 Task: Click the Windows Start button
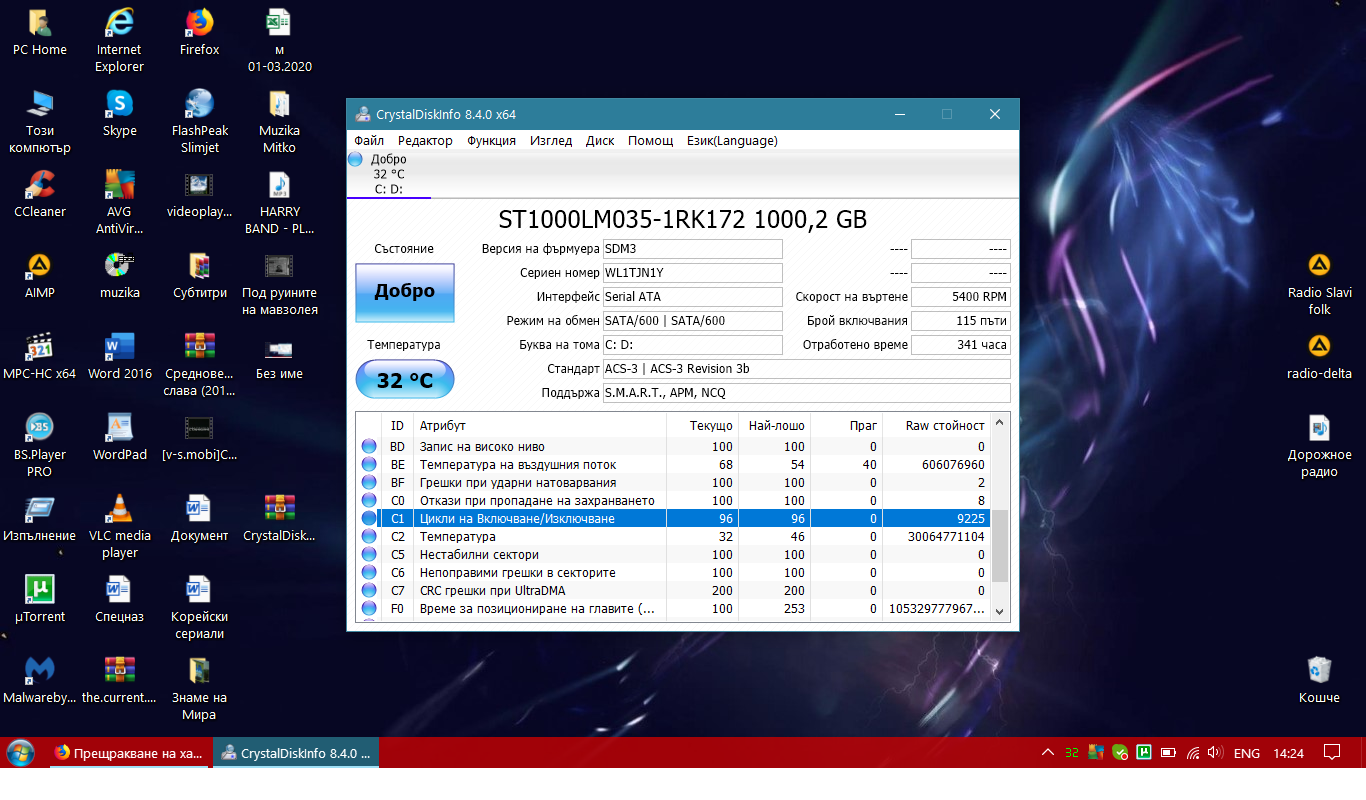coord(21,753)
